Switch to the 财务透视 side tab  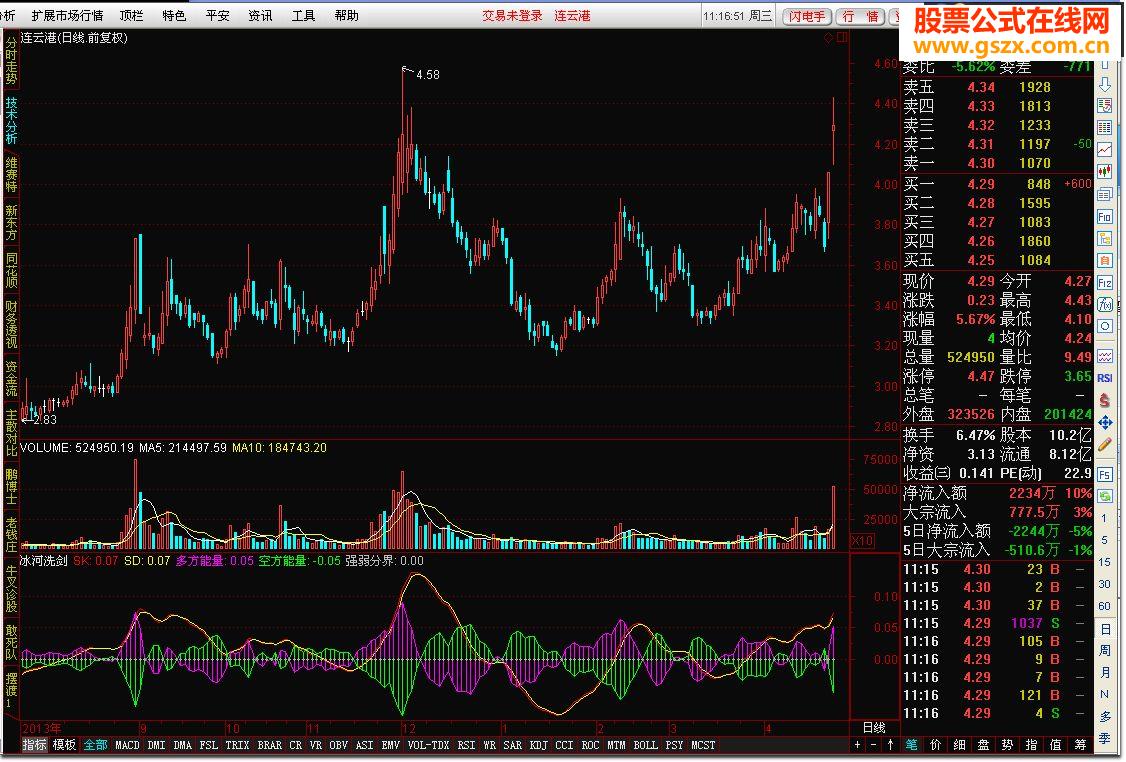[x=11, y=325]
